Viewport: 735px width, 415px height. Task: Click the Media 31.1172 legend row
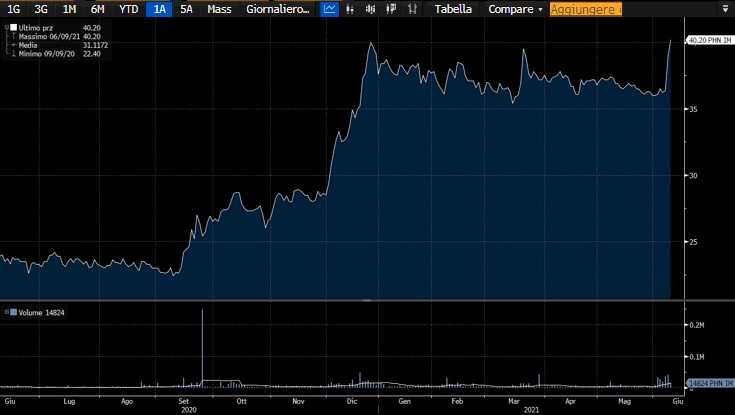pyautogui.click(x=63, y=45)
